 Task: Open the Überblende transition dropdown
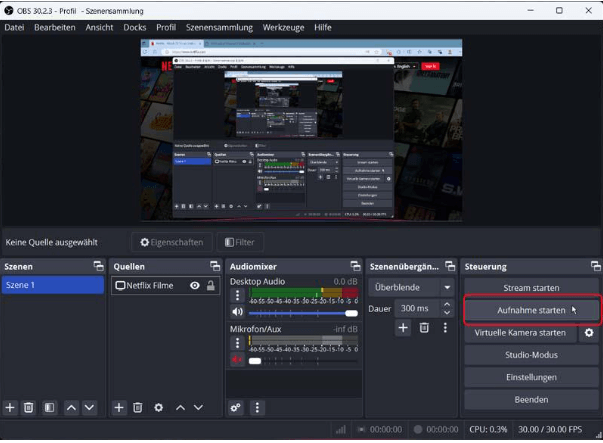coord(412,287)
